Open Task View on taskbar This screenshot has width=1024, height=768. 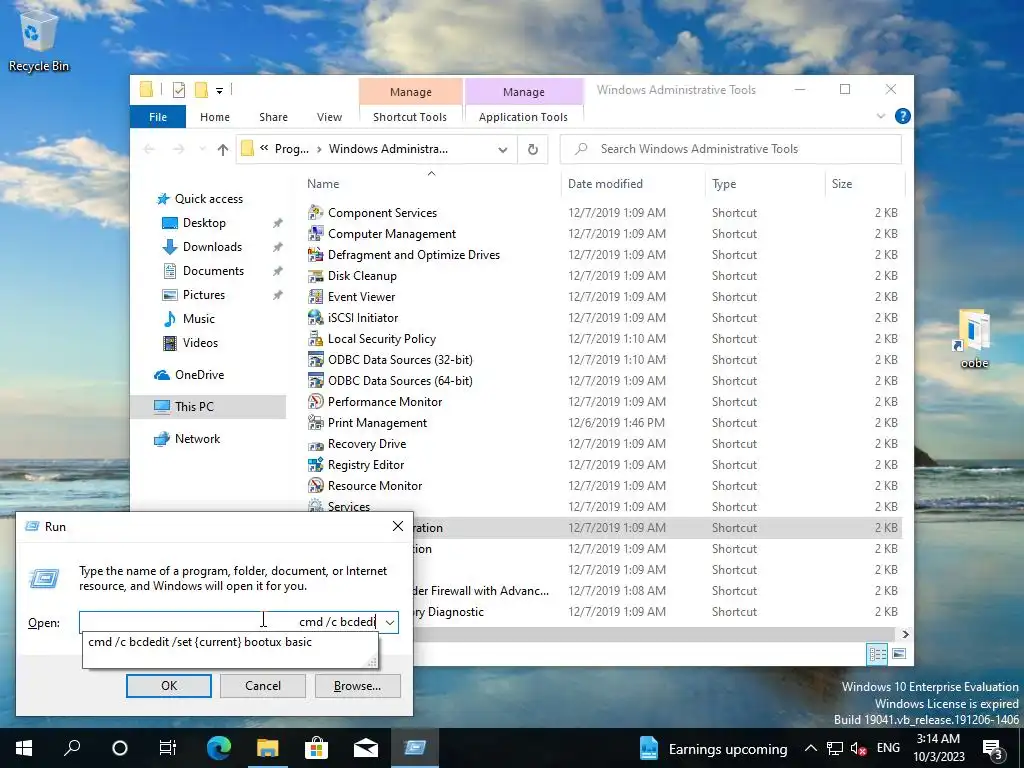click(168, 748)
